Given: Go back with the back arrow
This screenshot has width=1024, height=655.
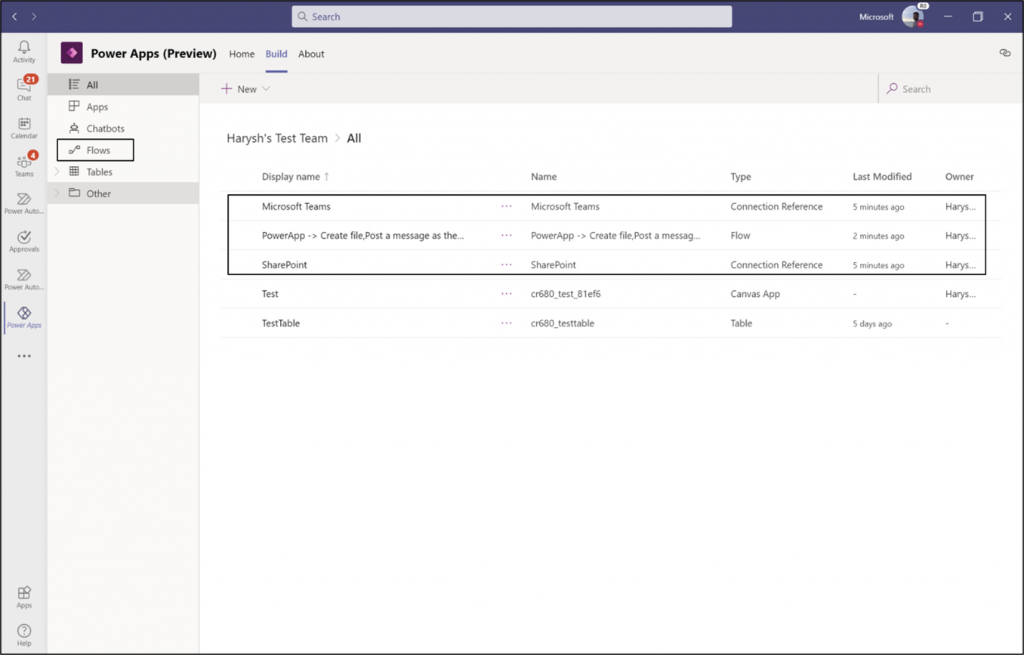Looking at the screenshot, I should [14, 16].
